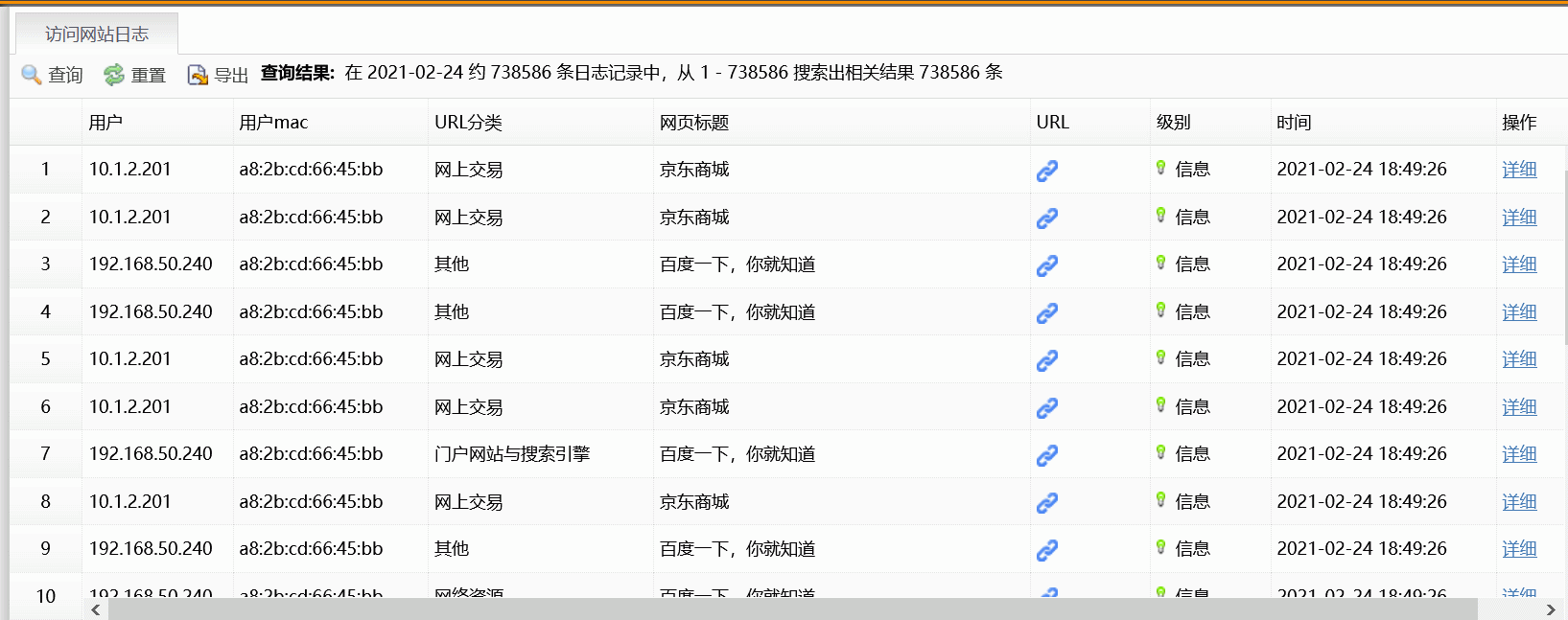Sort by the 时间 column header
This screenshot has width=1568, height=620.
tap(1294, 123)
